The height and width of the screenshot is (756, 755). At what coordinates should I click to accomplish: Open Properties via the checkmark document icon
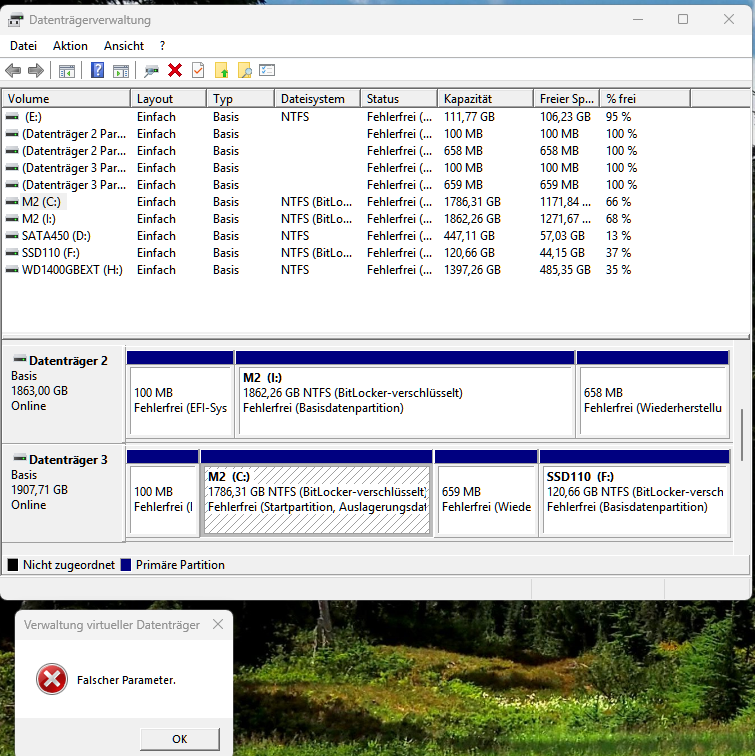(198, 70)
